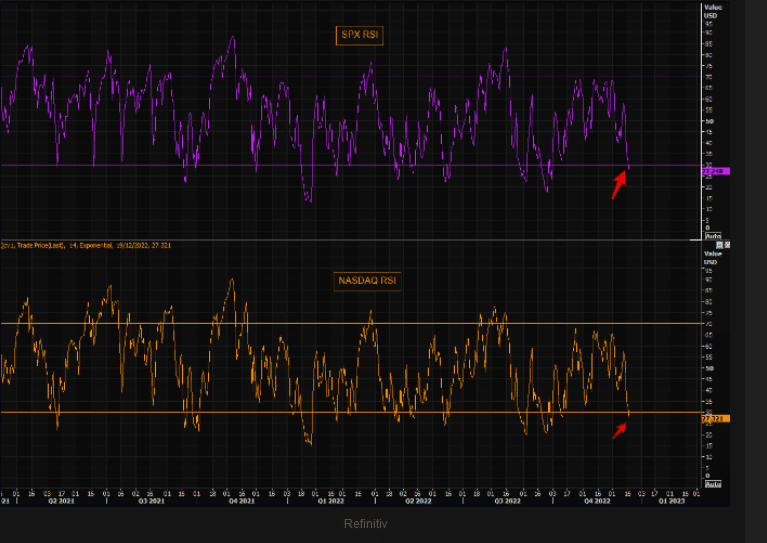
Task: Click the orange NASDAQ current value tag
Action: tap(716, 418)
